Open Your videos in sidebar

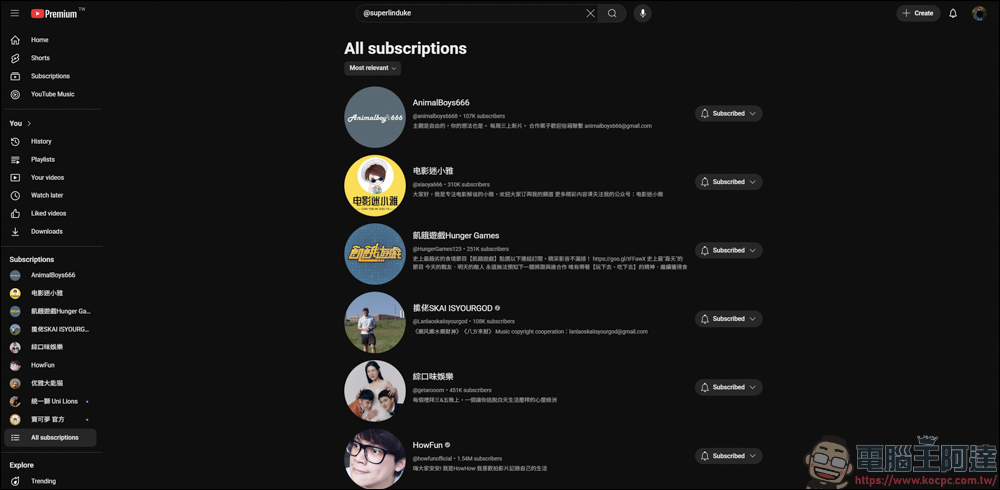point(50,177)
